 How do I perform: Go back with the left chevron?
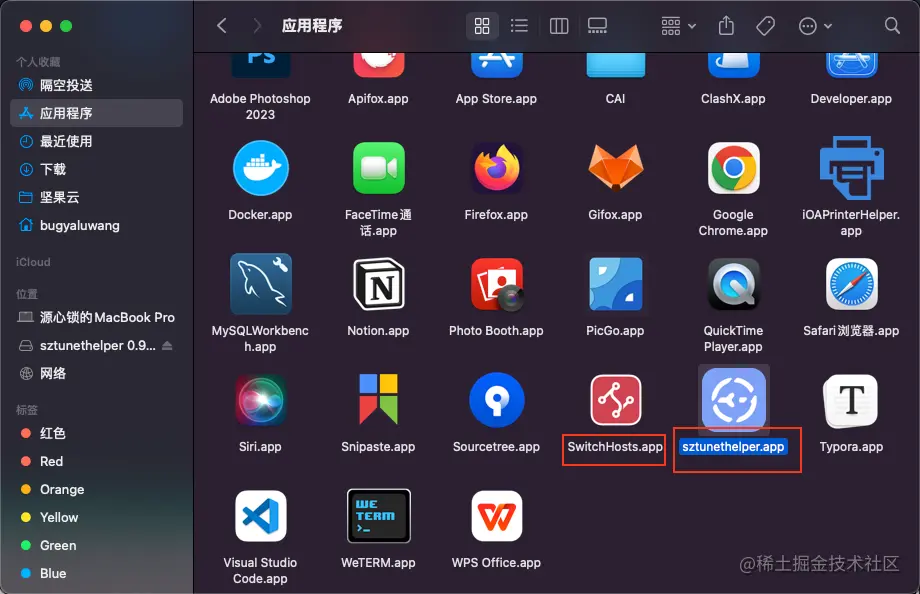coord(222,26)
